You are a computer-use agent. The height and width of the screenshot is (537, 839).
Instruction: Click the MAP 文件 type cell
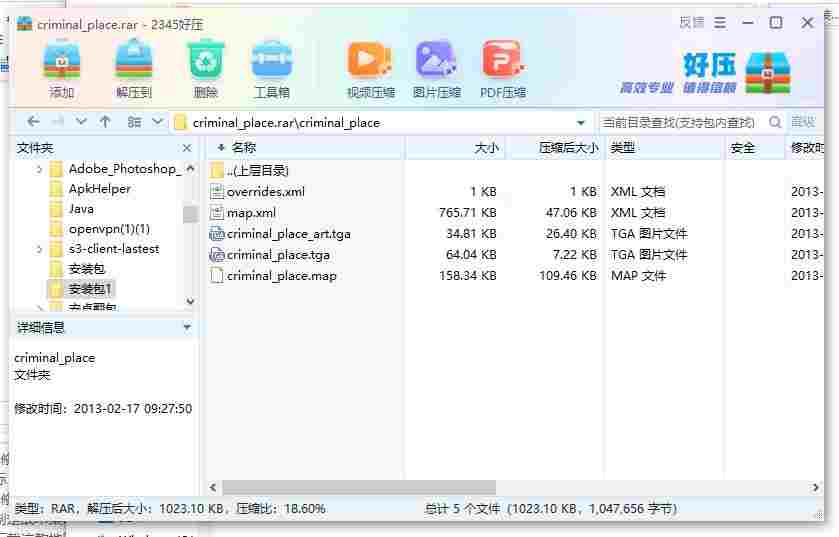coord(638,276)
